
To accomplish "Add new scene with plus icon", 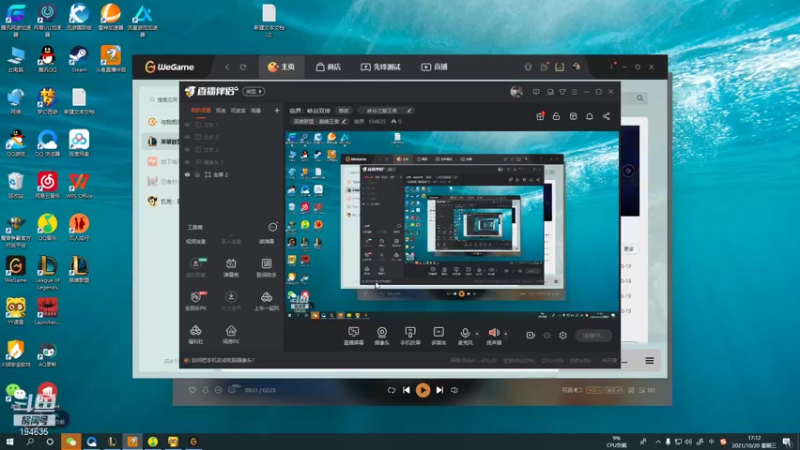I will pos(277,110).
